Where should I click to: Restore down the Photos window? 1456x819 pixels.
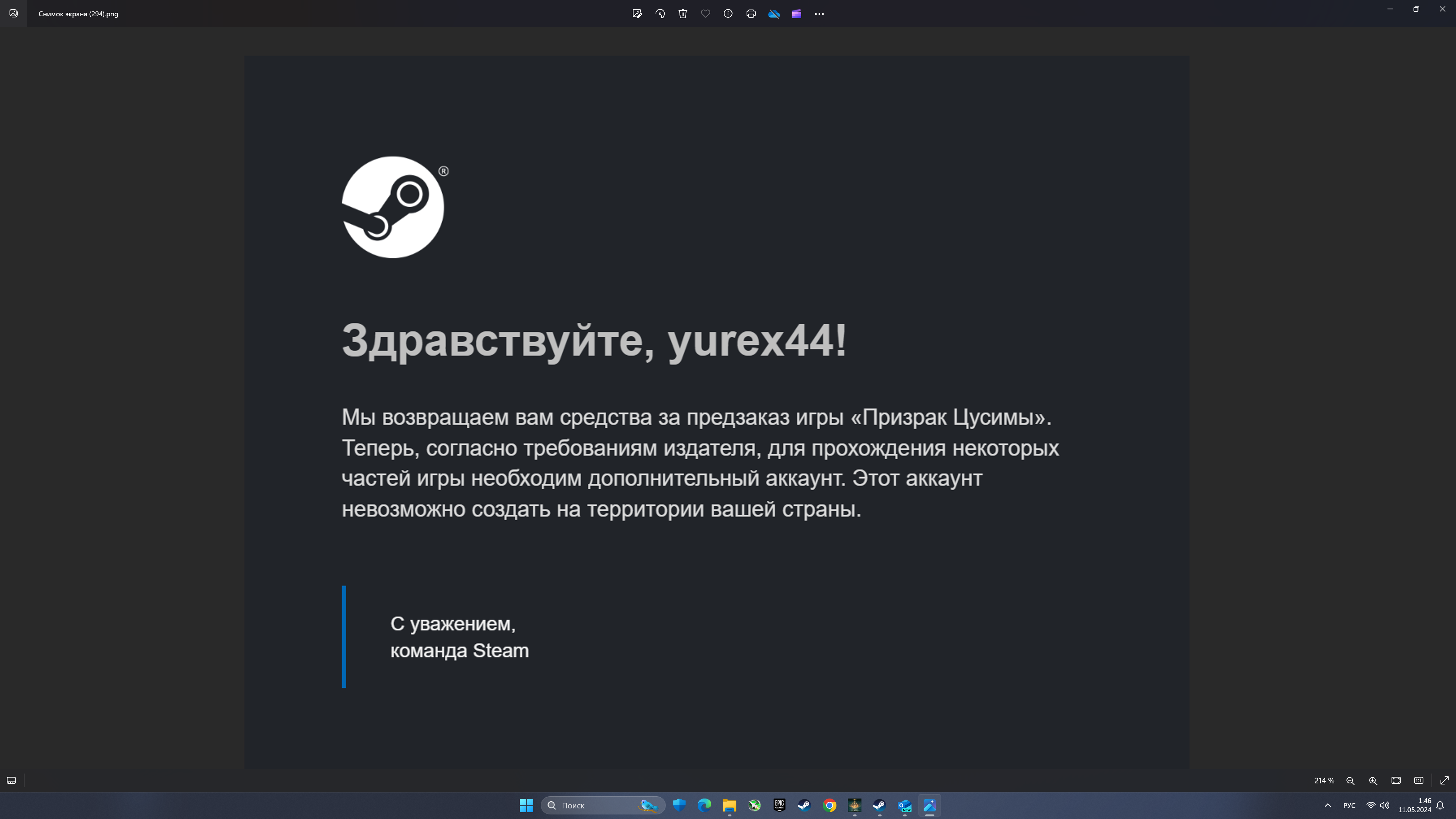tap(1417, 9)
